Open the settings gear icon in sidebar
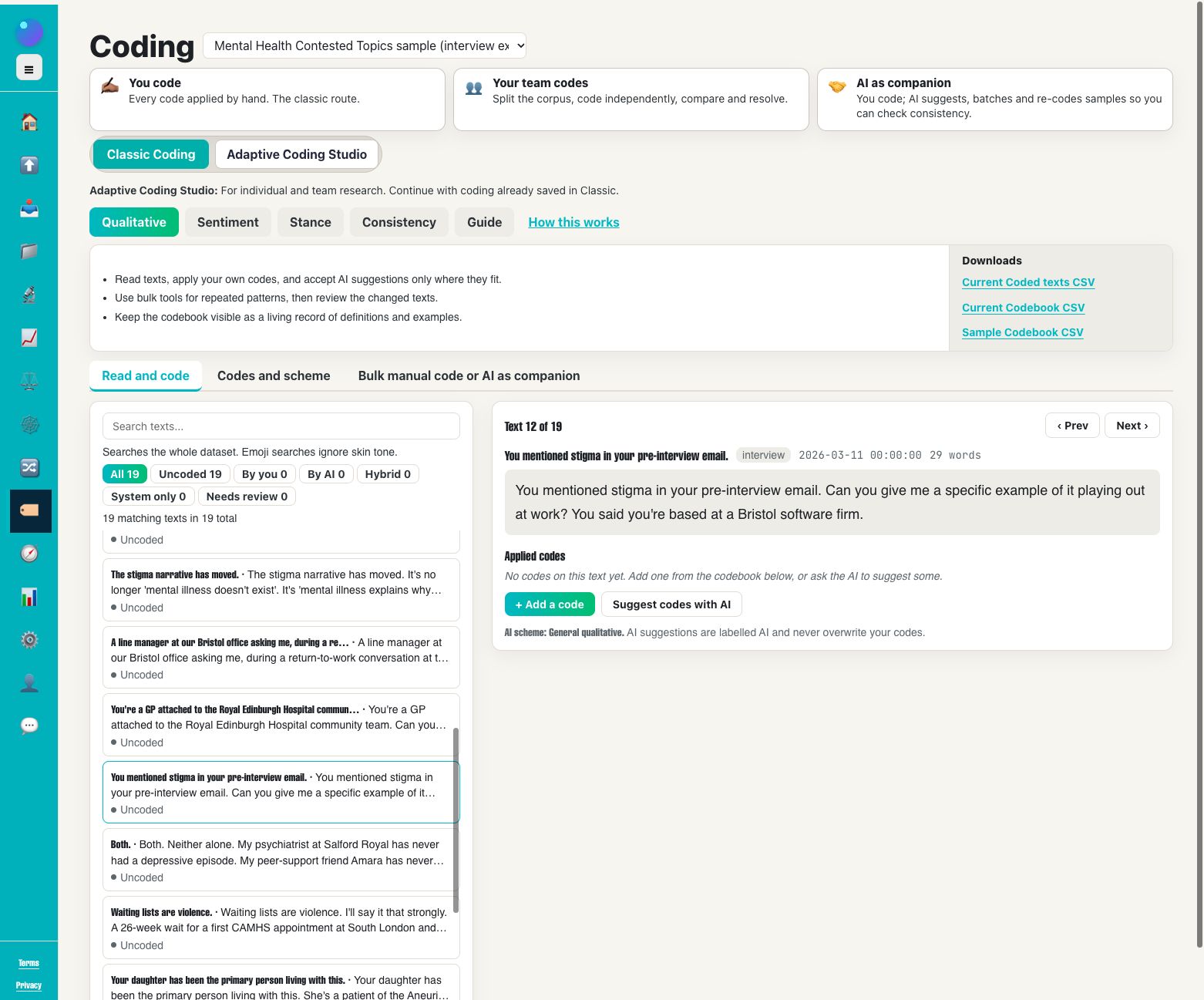This screenshot has width=1204, height=1000. pos(29,640)
